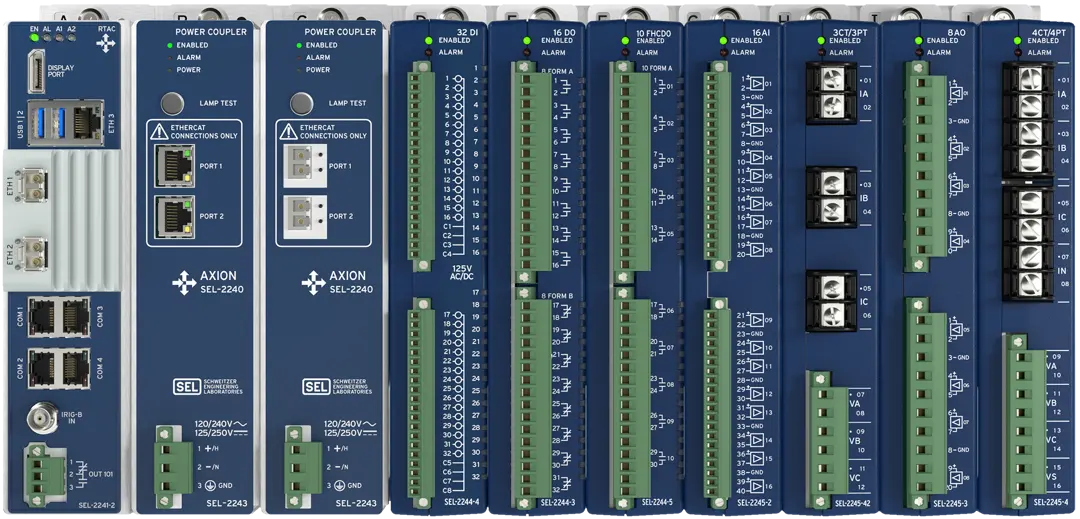Click ground symbol on RJ45 power coupler
Viewport: 1080px width, 519px height.
[211, 485]
